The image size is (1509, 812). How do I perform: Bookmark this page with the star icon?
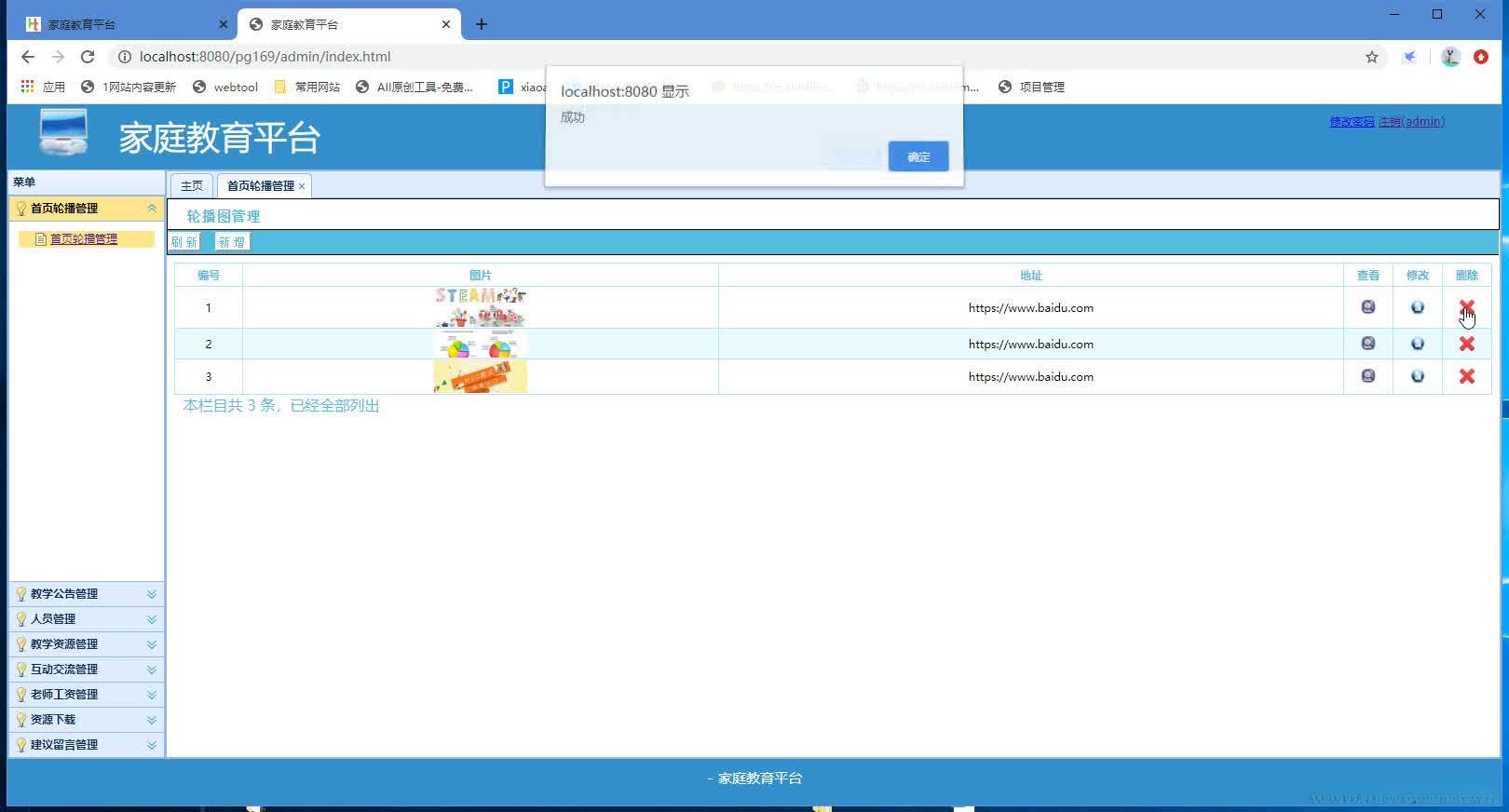coord(1371,57)
